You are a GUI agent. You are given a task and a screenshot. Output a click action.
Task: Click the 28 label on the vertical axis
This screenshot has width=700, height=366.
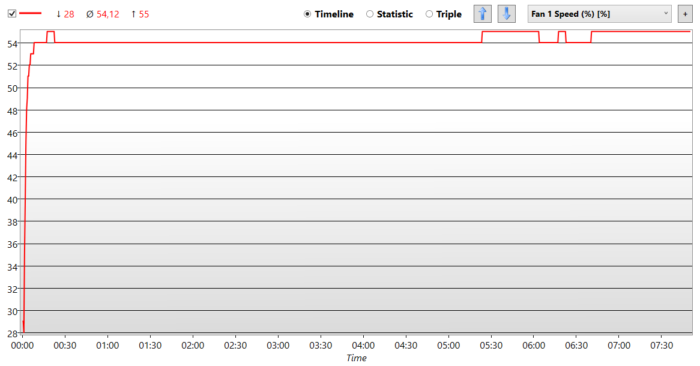point(12,333)
